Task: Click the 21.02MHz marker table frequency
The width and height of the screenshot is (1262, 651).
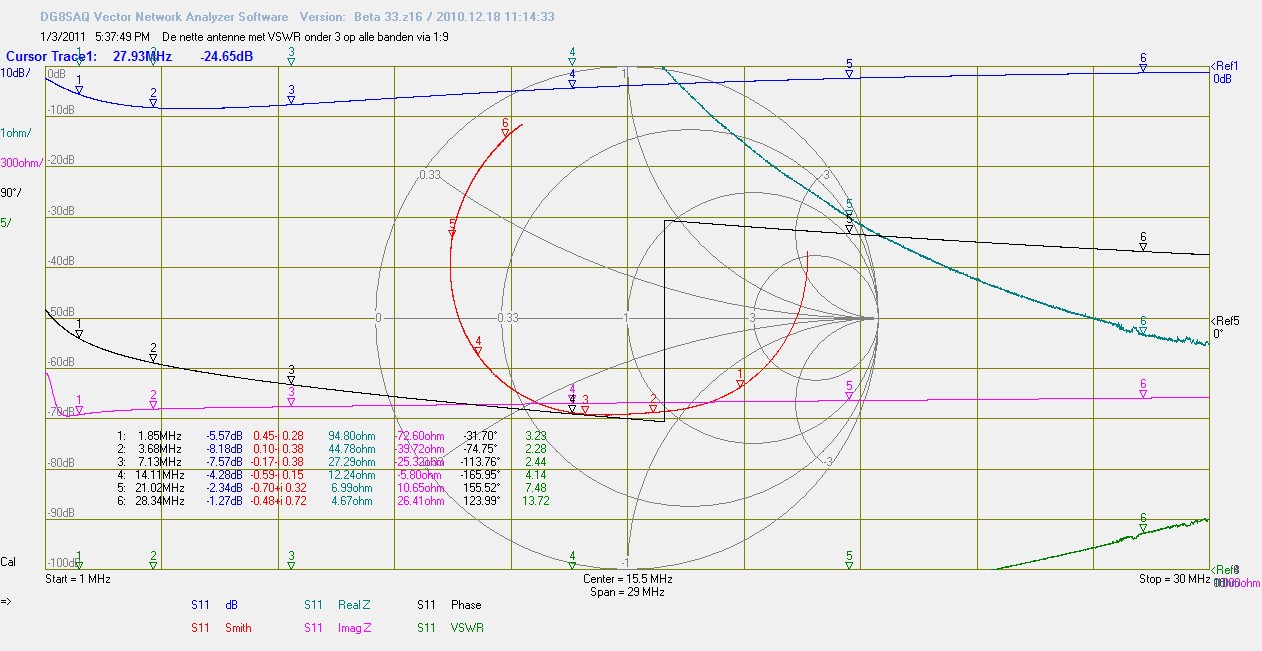Action: (158, 488)
